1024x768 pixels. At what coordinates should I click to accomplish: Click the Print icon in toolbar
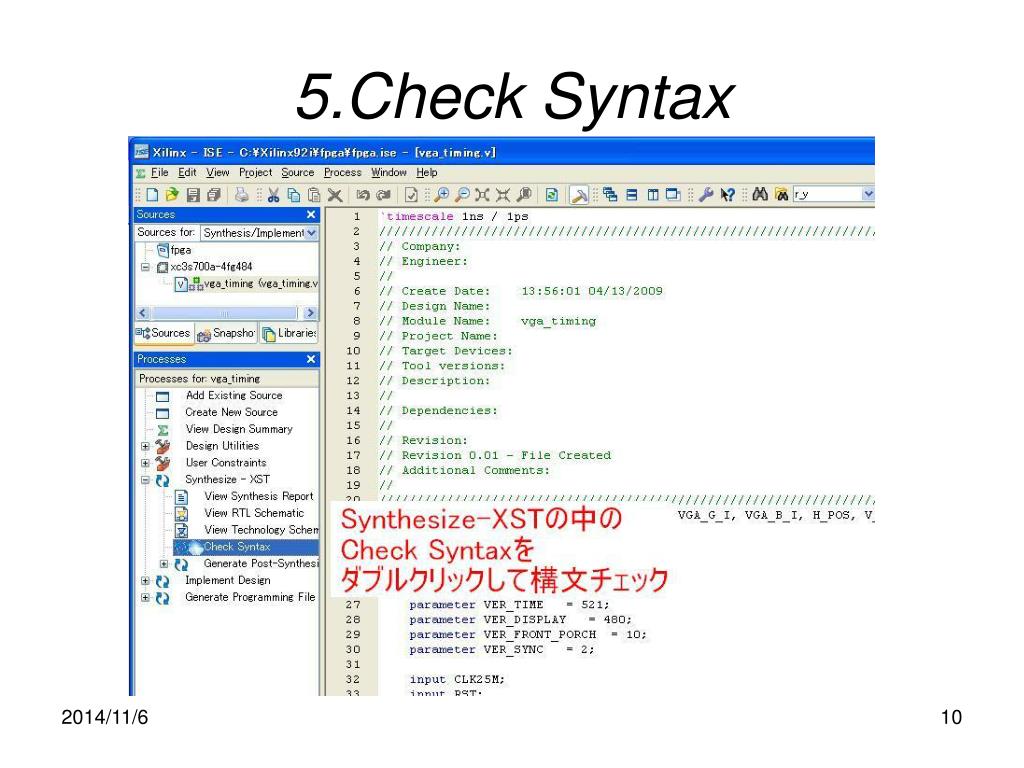pyautogui.click(x=242, y=195)
